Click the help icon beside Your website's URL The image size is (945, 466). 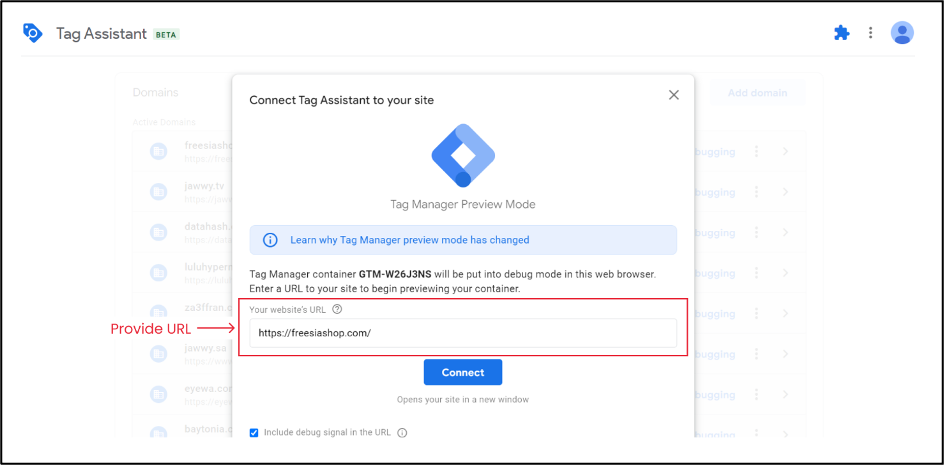tap(337, 309)
